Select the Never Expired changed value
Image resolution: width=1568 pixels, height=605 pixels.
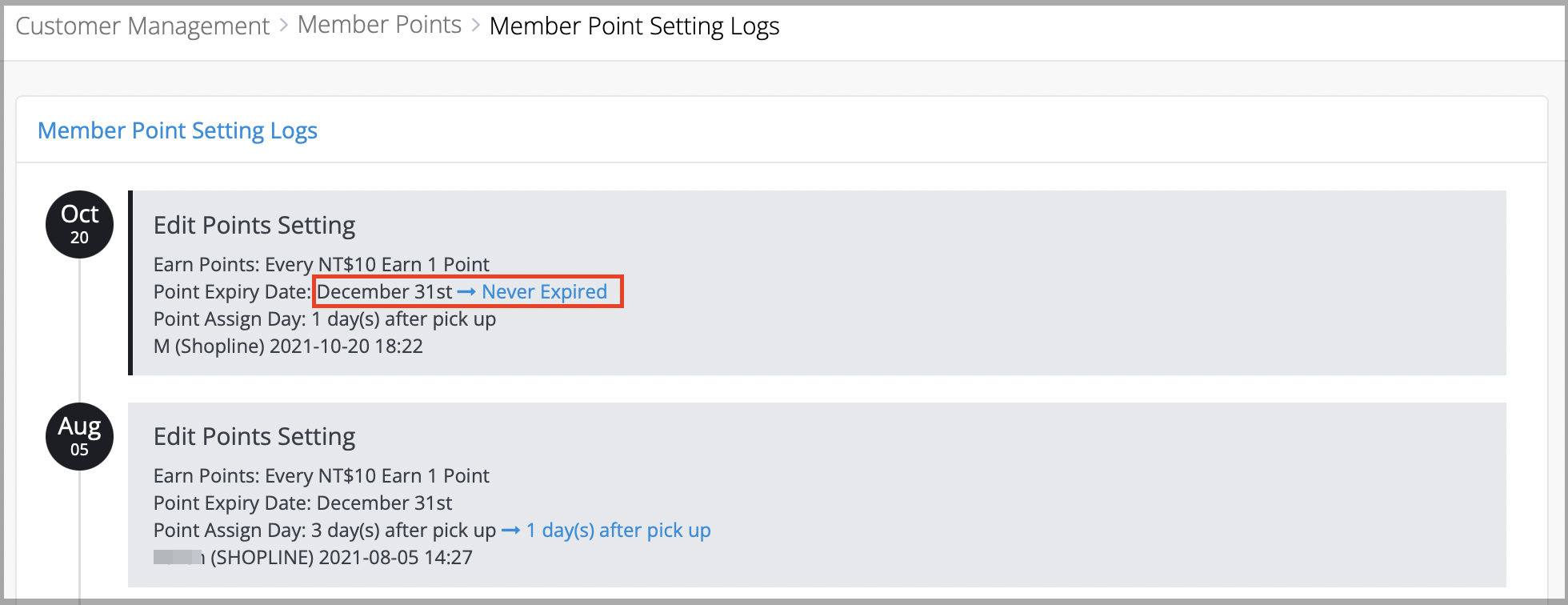pos(544,292)
